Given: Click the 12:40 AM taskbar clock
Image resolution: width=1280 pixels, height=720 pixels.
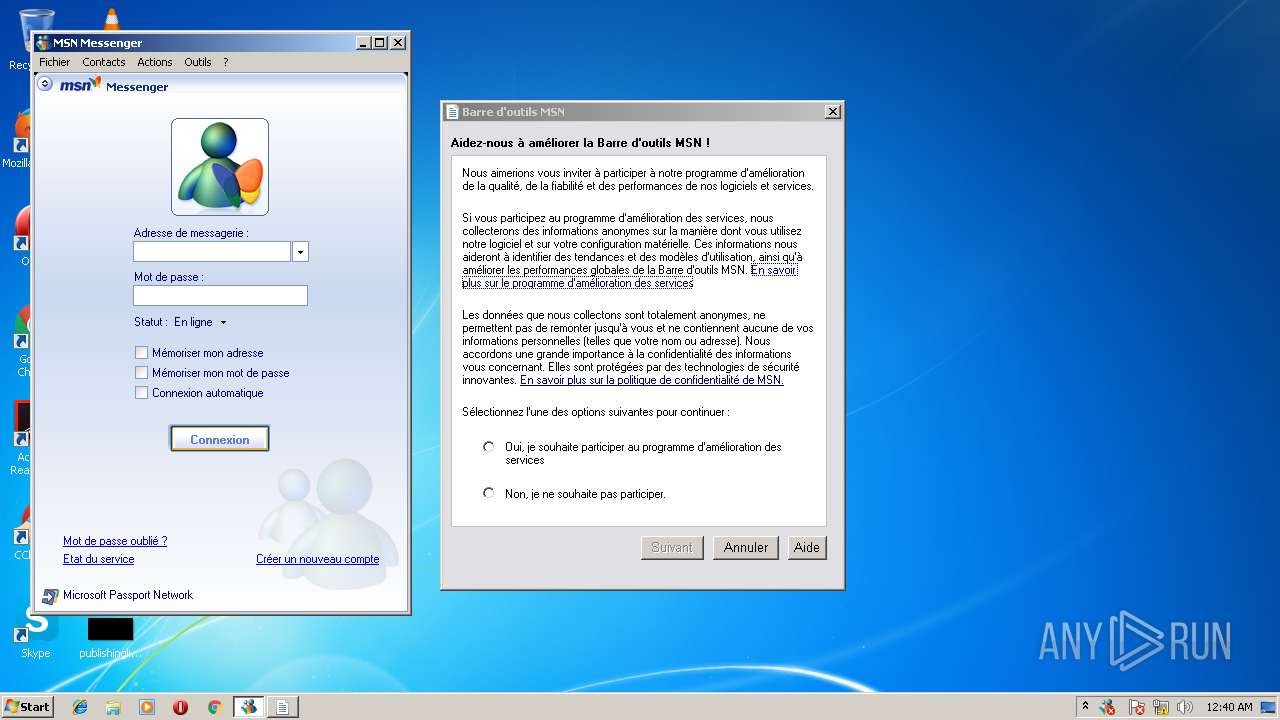Looking at the screenshot, I should pyautogui.click(x=1229, y=707).
